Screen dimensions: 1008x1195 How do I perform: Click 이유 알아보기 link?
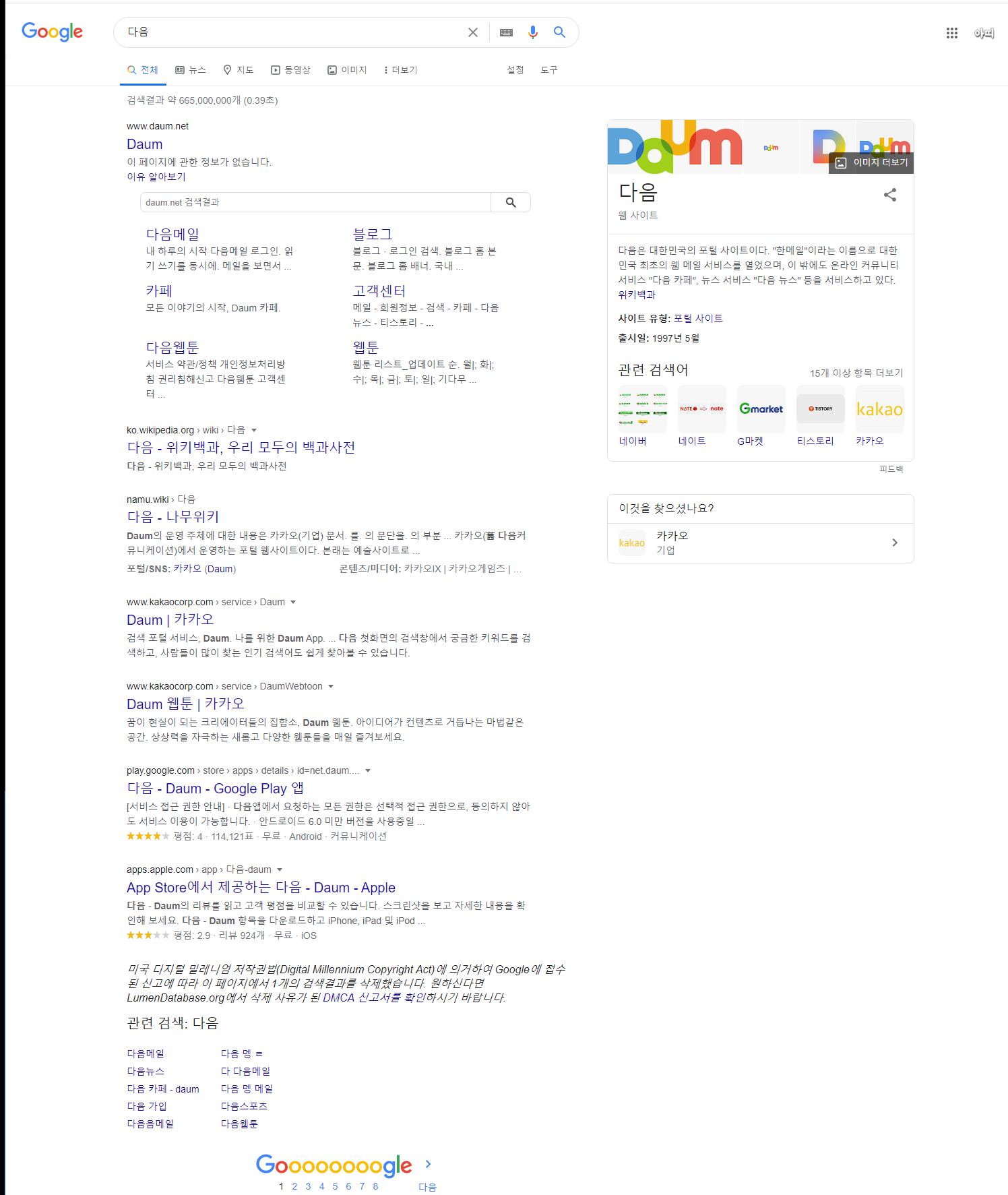point(156,177)
